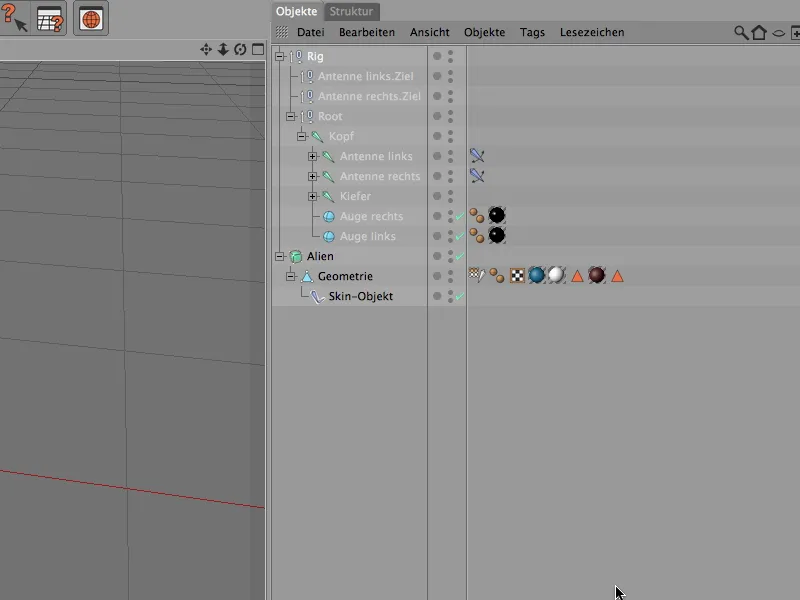The height and width of the screenshot is (600, 800).
Task: Click the home icon in Object Manager
Action: [x=759, y=33]
